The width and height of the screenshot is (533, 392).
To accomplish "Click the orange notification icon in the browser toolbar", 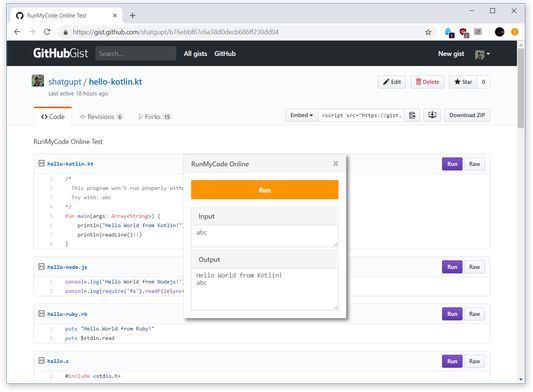I will 515,32.
